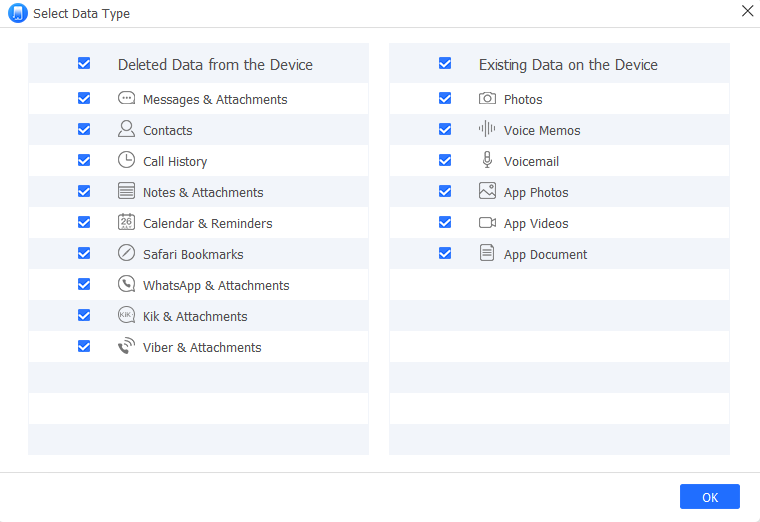
Task: Click the "Messages & Attachments" label
Action: coord(215,99)
